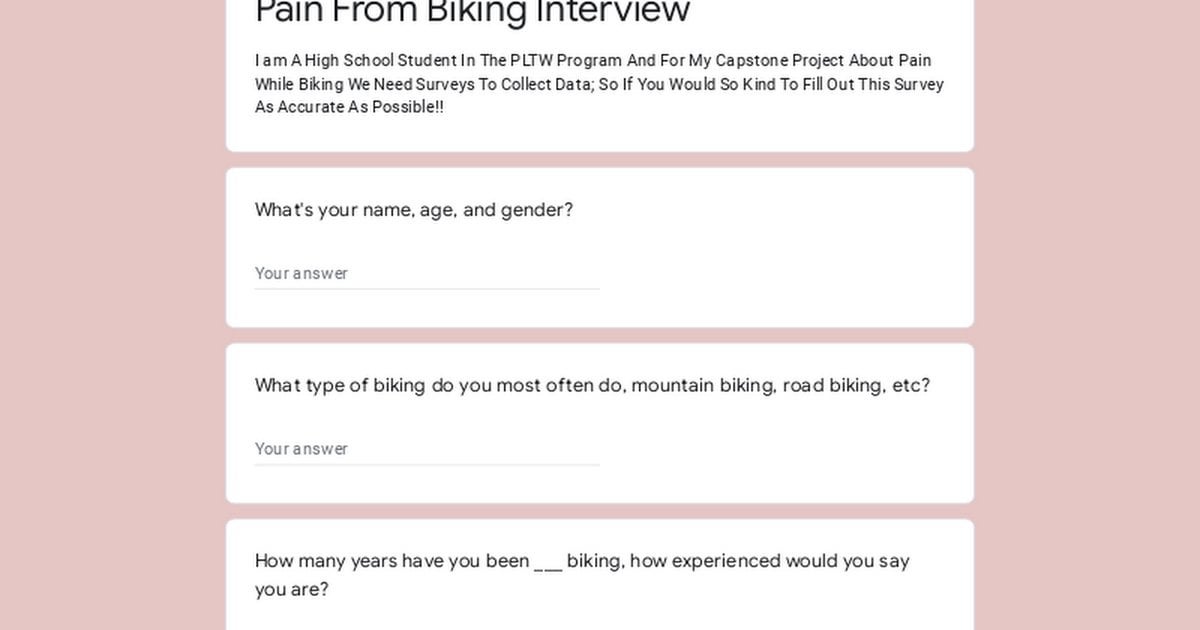The image size is (1200, 630).
Task: Click the blank "___" in the years question
Action: [x=548, y=561]
